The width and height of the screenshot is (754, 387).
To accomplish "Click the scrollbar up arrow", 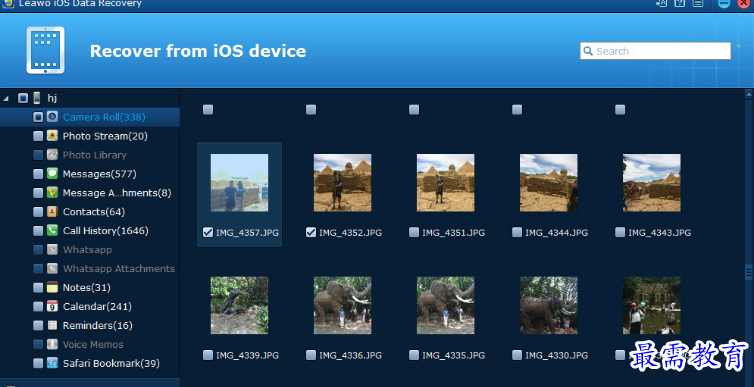I will point(749,94).
